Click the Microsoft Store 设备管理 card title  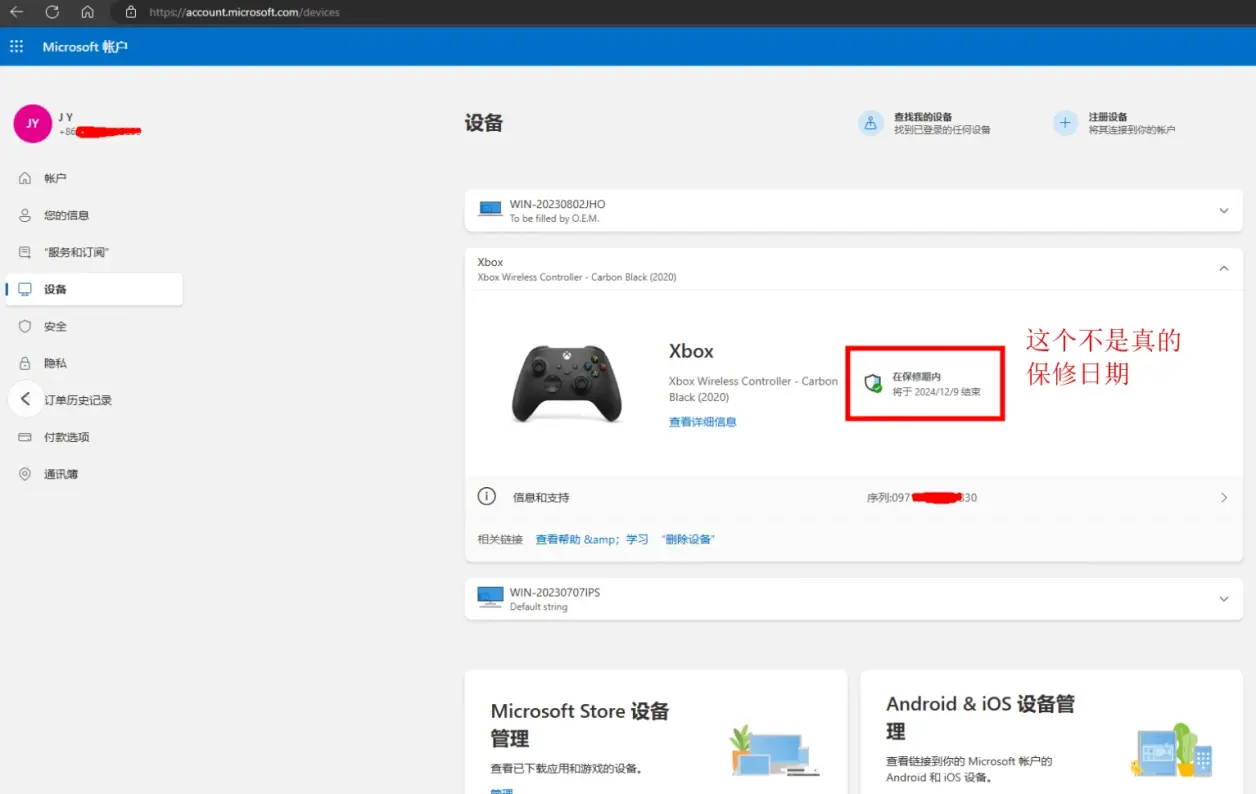(580, 725)
